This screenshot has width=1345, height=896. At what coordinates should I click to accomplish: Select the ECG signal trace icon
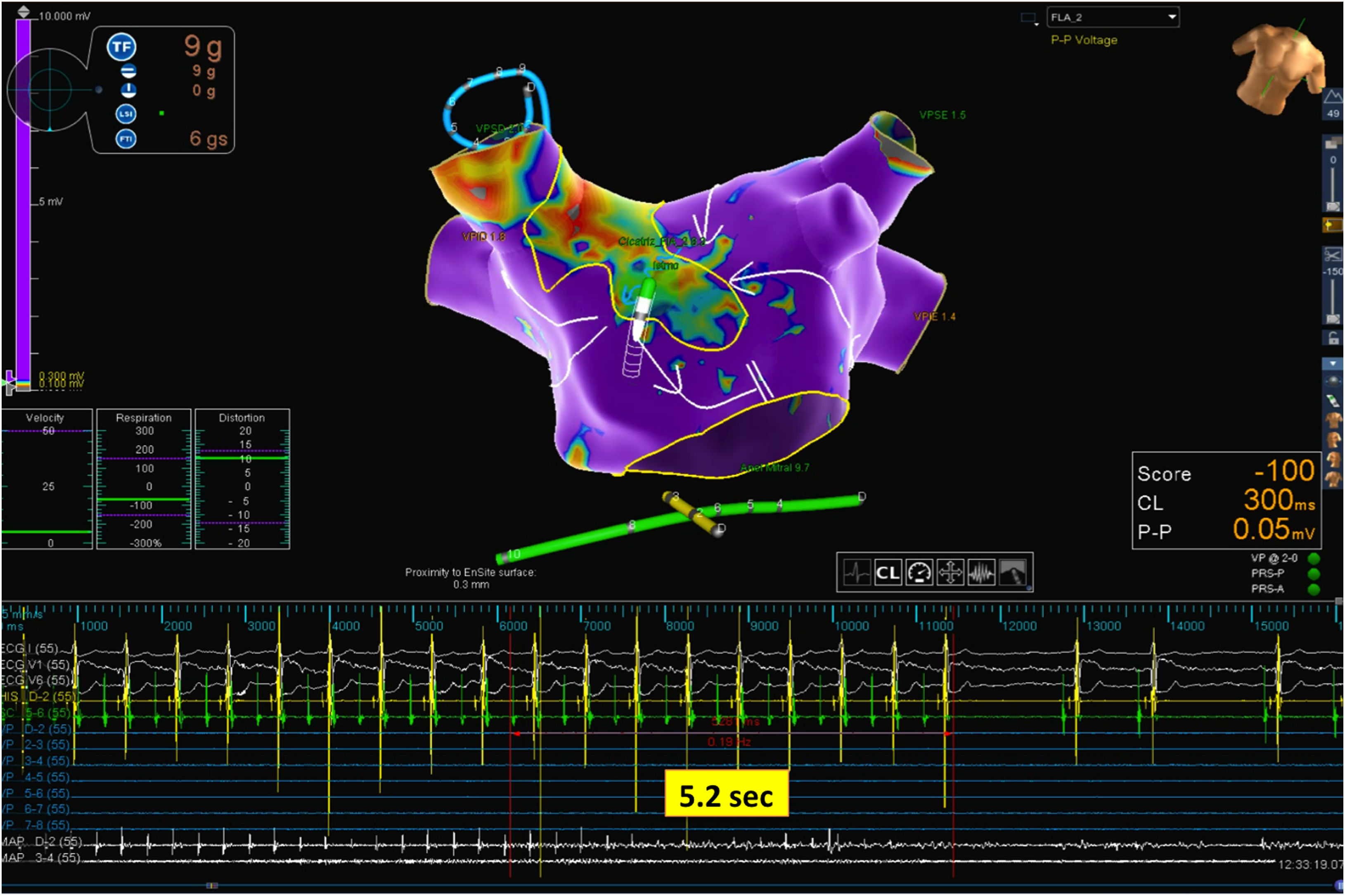(x=857, y=573)
